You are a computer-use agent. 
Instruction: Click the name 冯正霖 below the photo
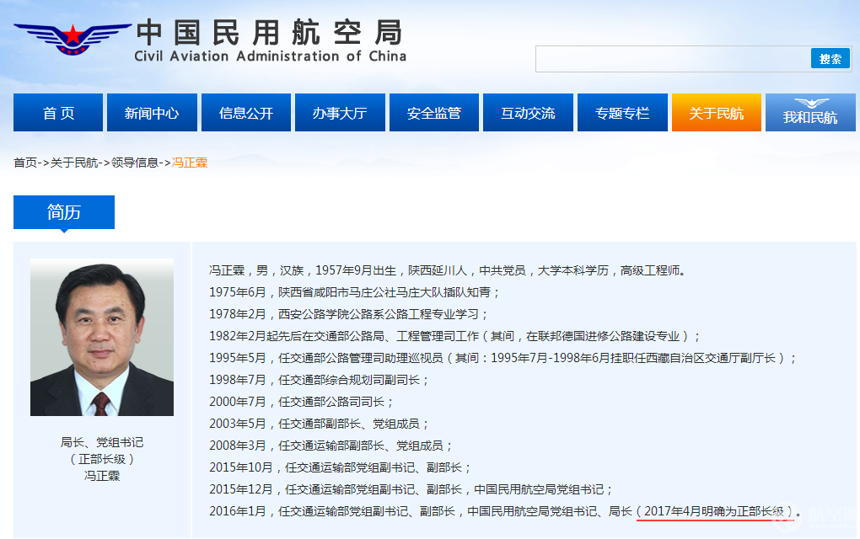tap(102, 476)
